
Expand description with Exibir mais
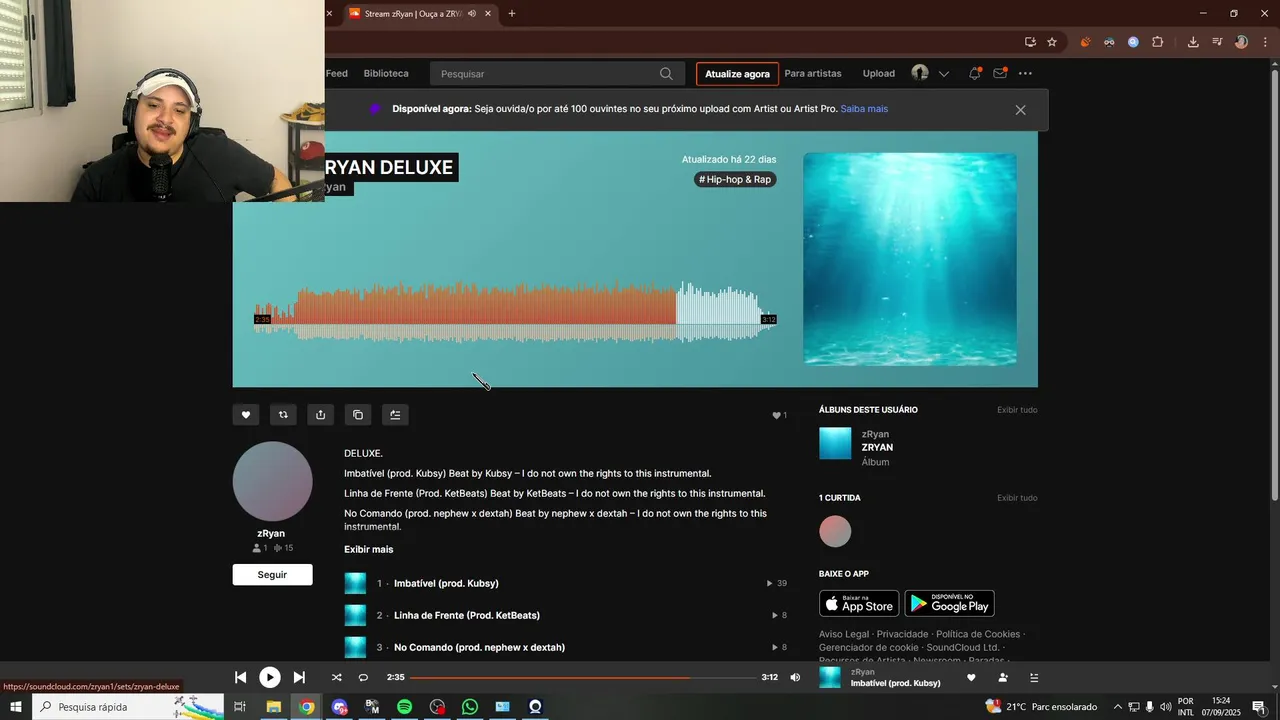[369, 549]
